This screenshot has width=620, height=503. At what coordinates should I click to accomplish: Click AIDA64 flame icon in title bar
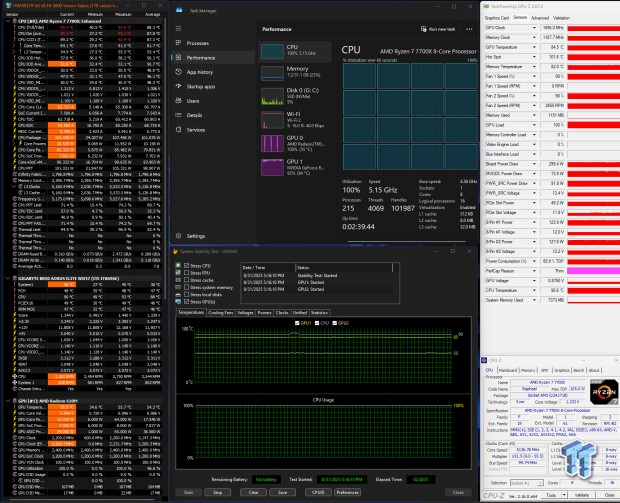pos(176,252)
